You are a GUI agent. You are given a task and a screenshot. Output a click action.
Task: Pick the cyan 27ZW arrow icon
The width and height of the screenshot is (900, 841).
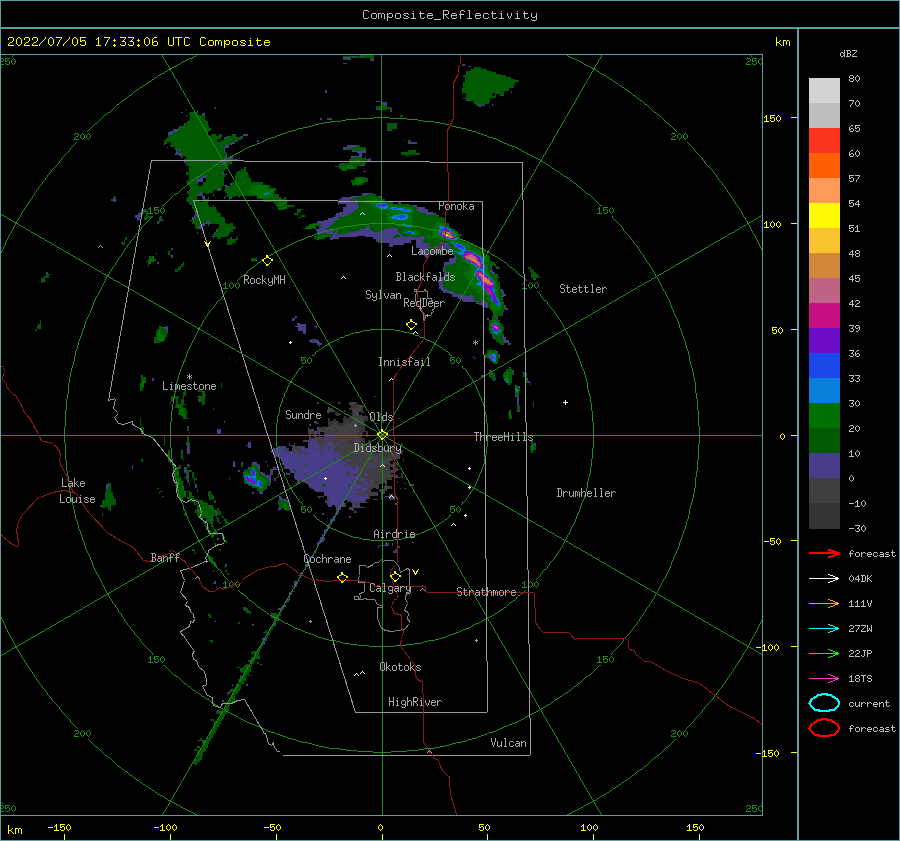824,629
